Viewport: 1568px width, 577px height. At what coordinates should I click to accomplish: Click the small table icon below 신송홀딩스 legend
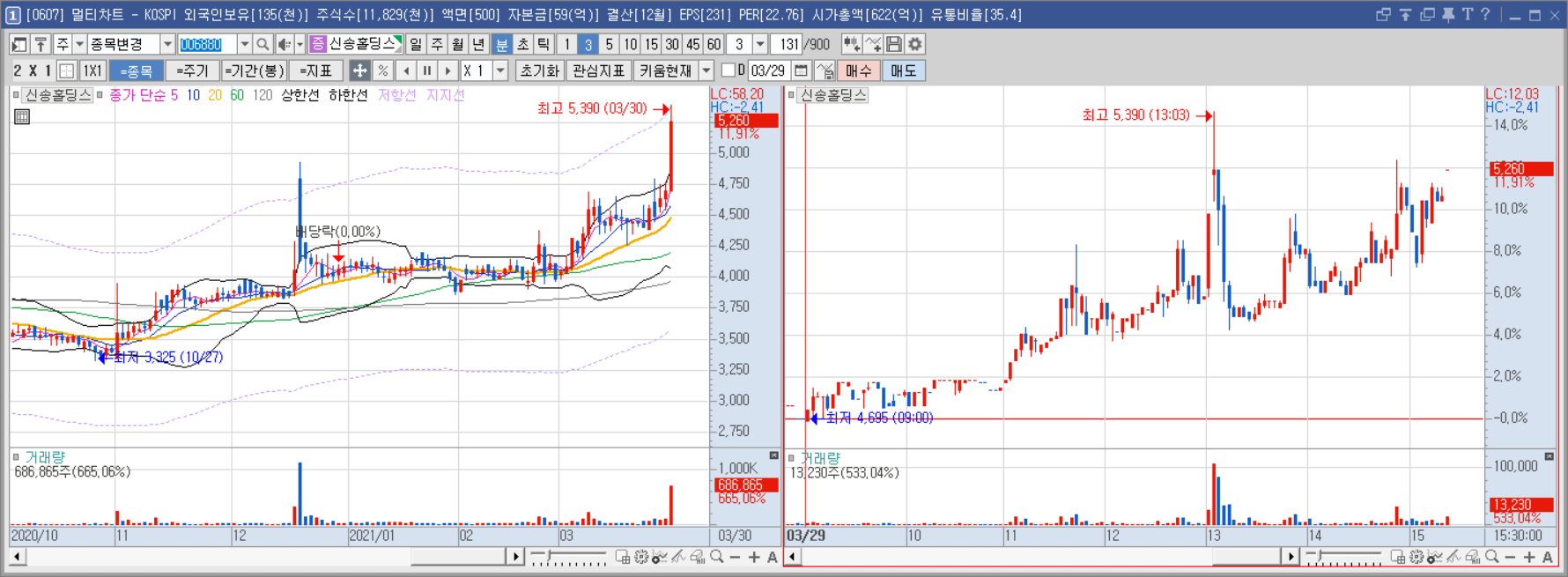click(x=22, y=116)
